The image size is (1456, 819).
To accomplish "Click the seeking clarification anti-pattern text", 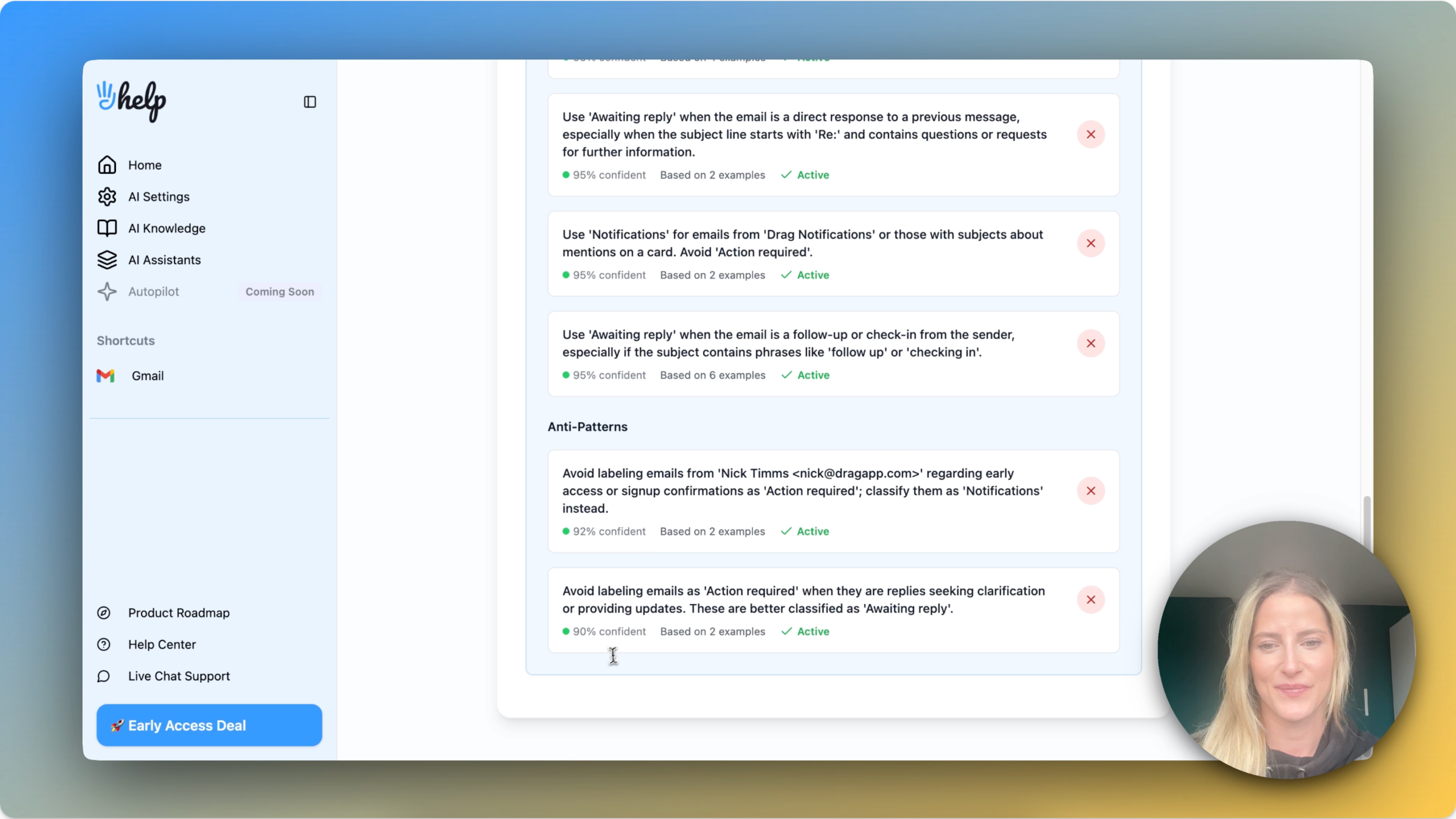I will pyautogui.click(x=804, y=599).
